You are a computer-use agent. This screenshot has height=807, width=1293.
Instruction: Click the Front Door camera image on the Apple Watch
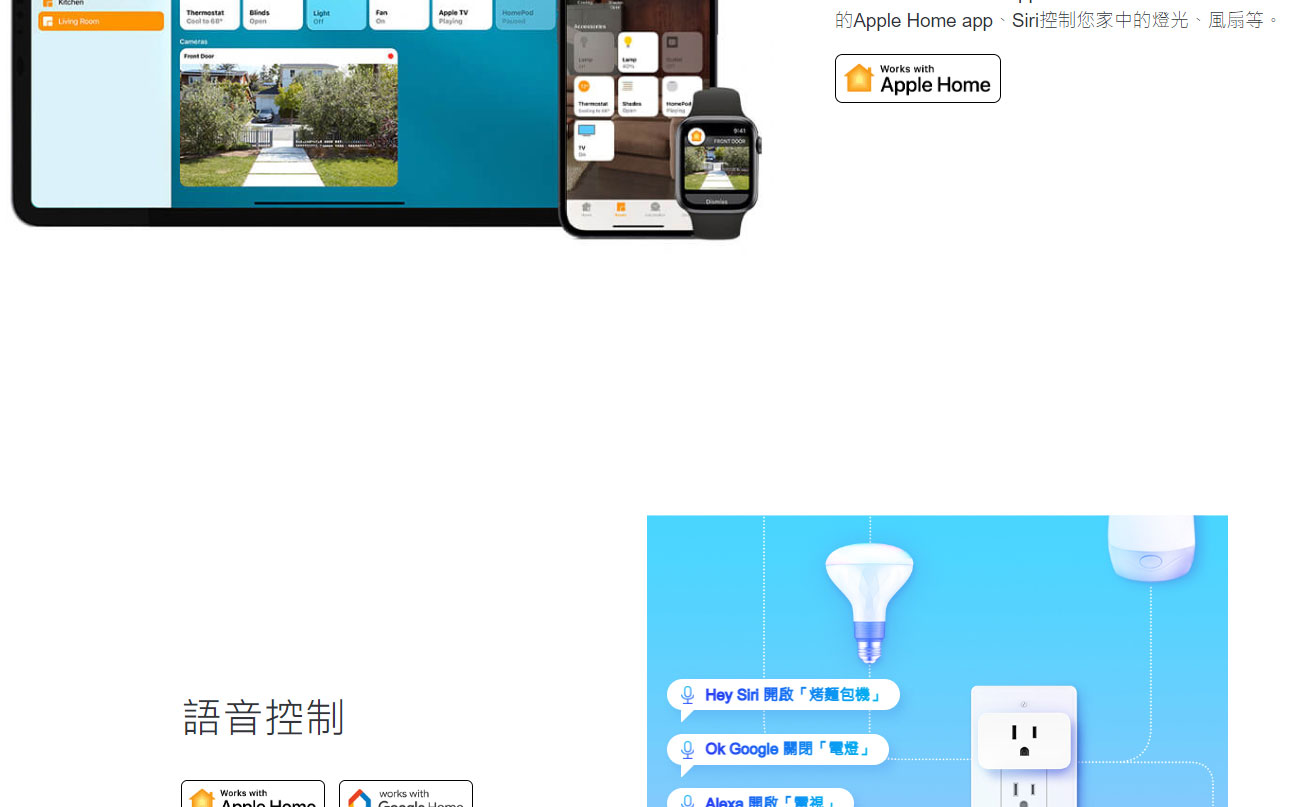pyautogui.click(x=718, y=168)
